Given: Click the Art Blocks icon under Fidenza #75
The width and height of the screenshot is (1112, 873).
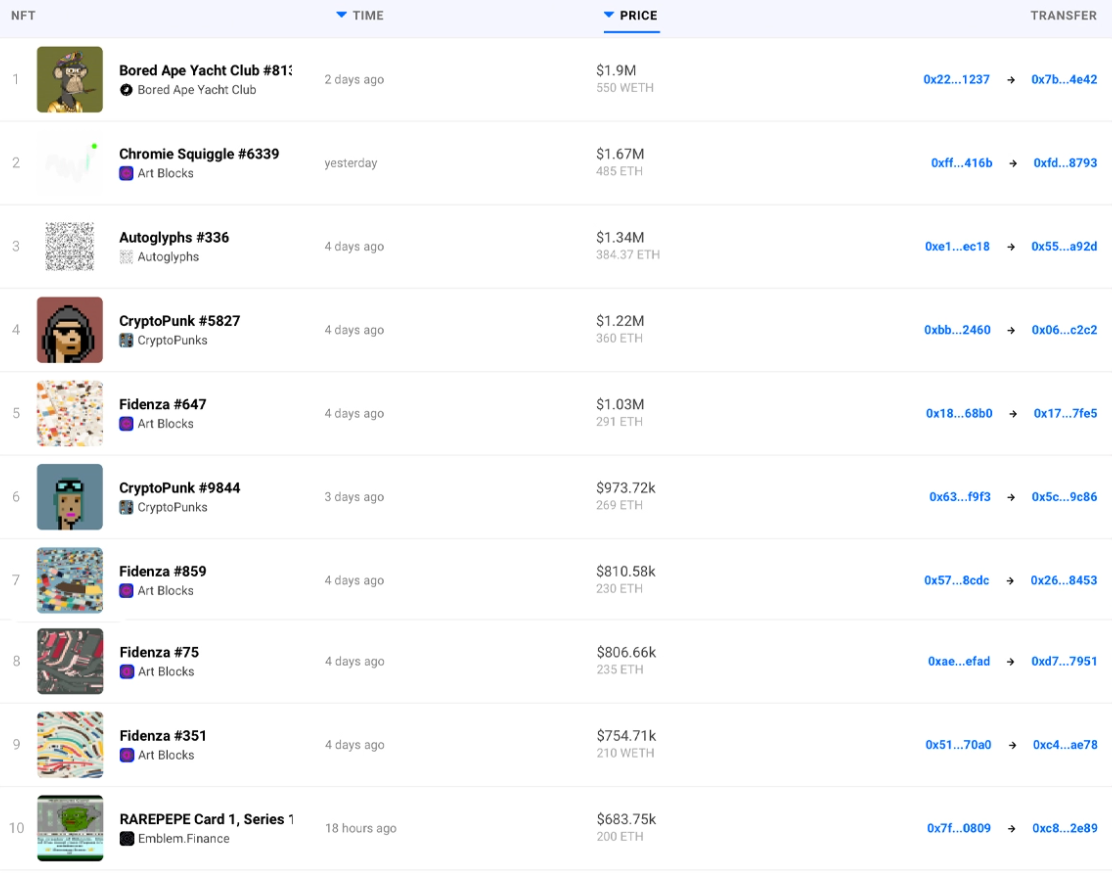Looking at the screenshot, I should click(127, 672).
